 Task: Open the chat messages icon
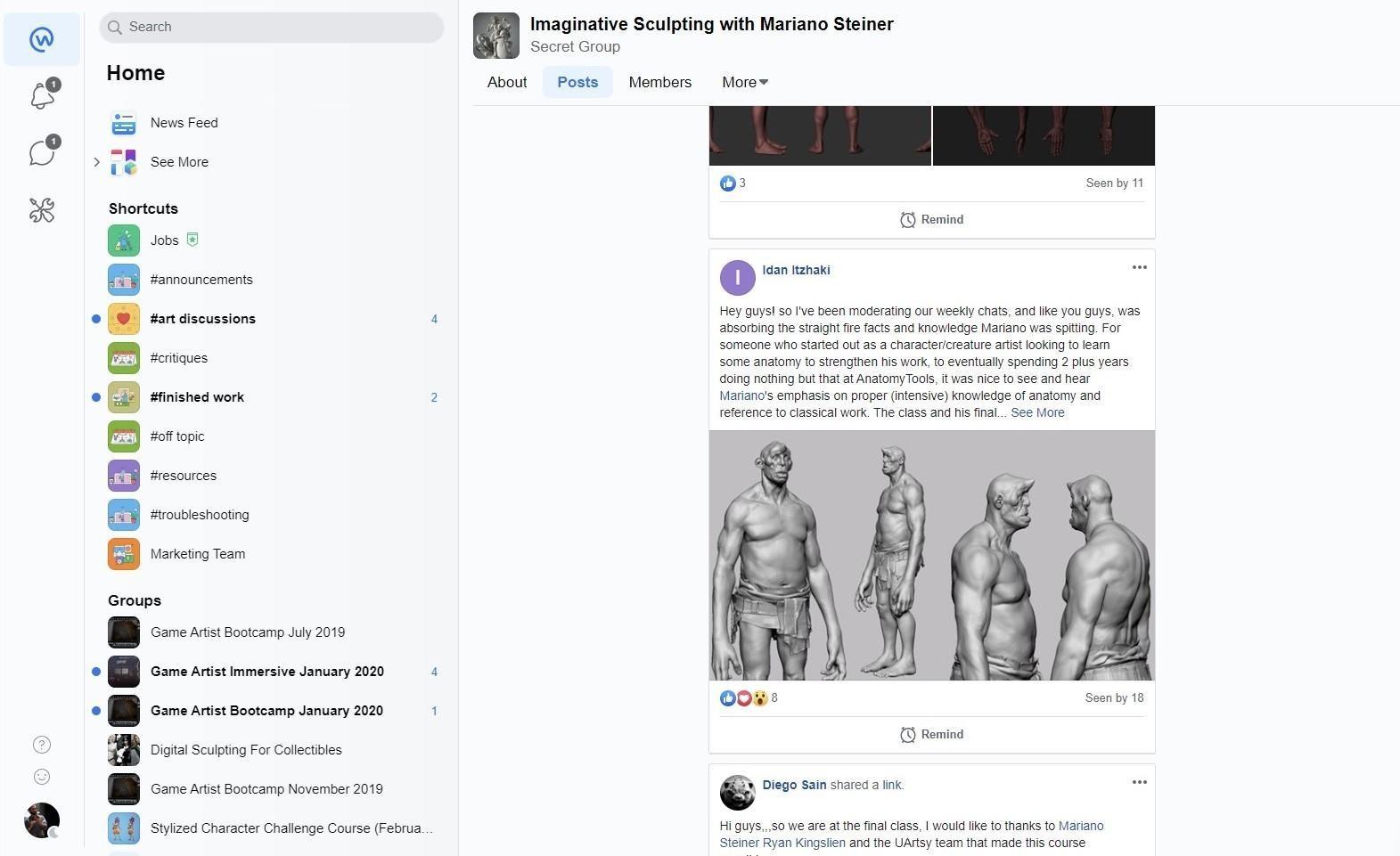[x=42, y=152]
